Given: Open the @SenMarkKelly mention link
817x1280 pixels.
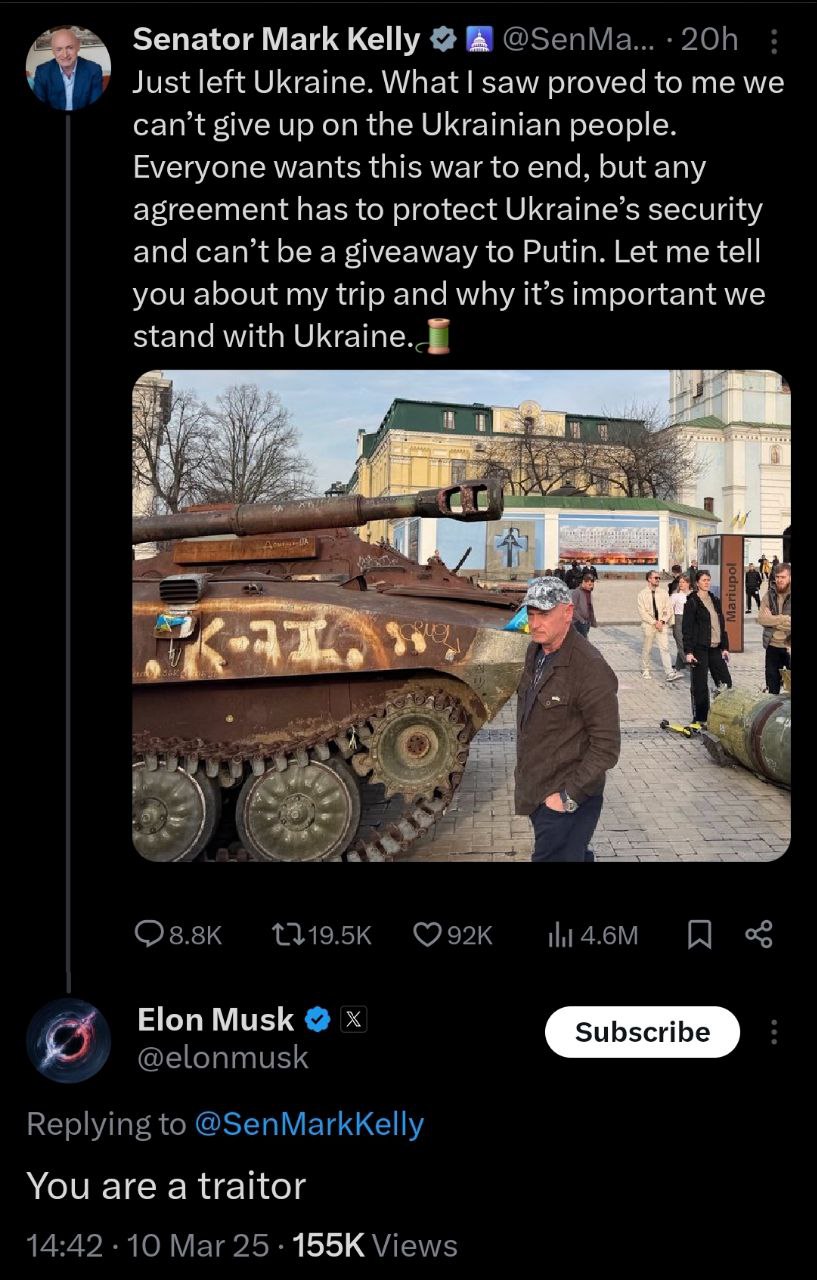Looking at the screenshot, I should (308, 1124).
